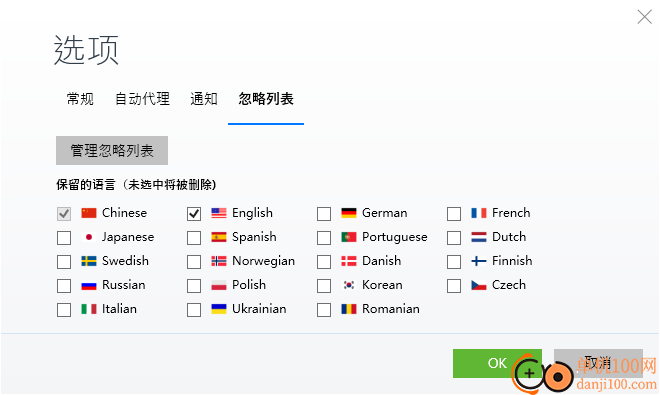The image size is (660, 395).
Task: Select the Romanian language checkbox
Action: pos(324,310)
